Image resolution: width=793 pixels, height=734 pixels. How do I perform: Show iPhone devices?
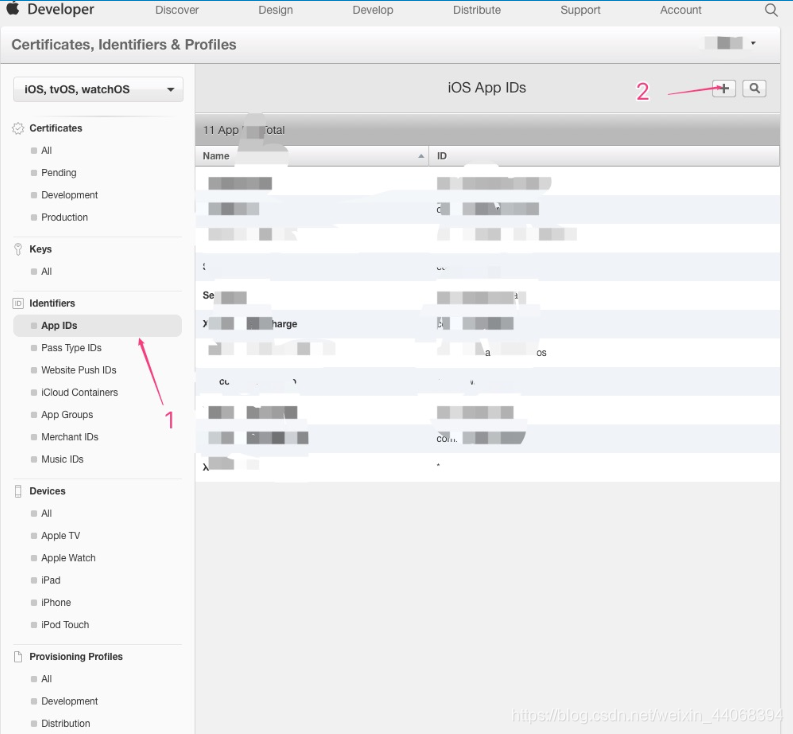coord(56,602)
